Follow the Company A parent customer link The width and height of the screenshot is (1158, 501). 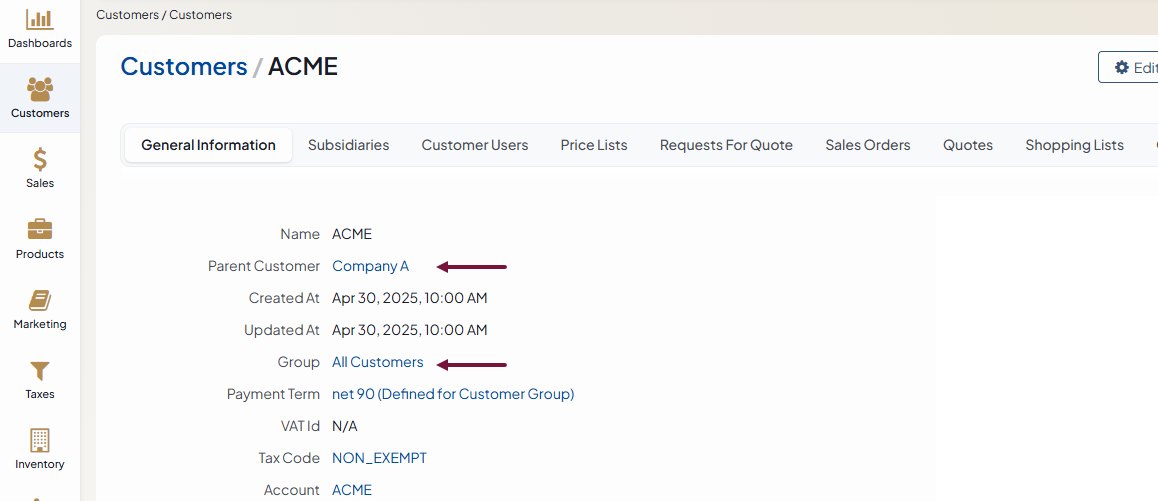click(x=370, y=266)
